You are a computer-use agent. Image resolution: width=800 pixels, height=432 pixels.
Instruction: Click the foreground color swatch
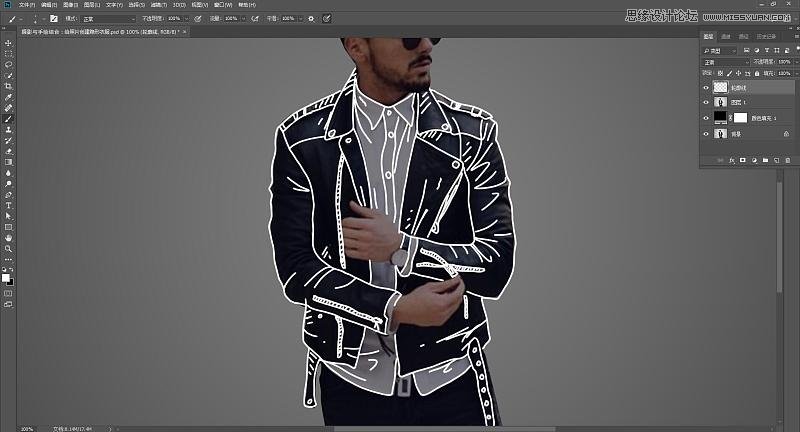click(6, 277)
